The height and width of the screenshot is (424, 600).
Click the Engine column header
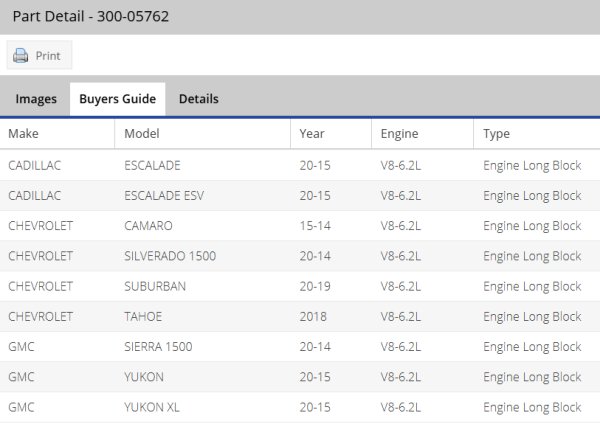pyautogui.click(x=400, y=134)
